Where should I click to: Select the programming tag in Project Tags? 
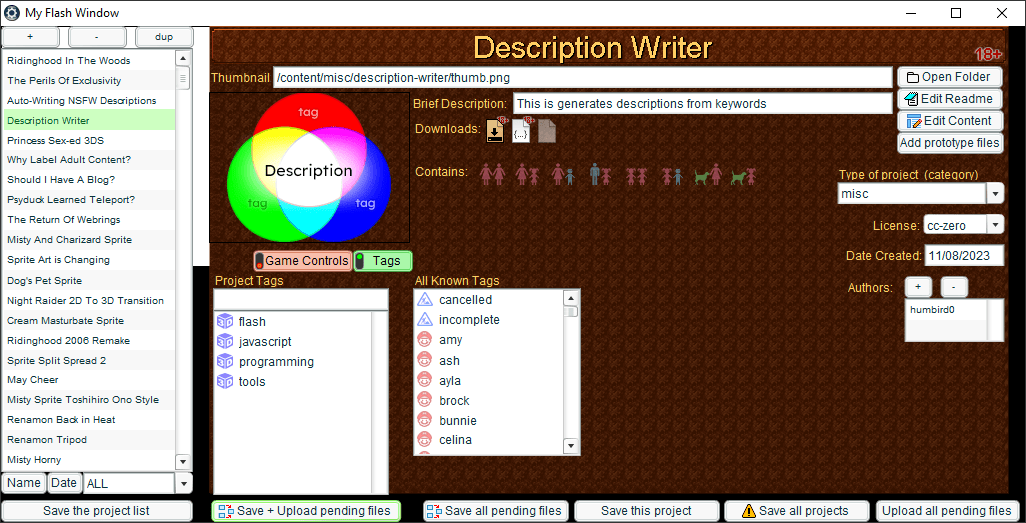[293, 361]
